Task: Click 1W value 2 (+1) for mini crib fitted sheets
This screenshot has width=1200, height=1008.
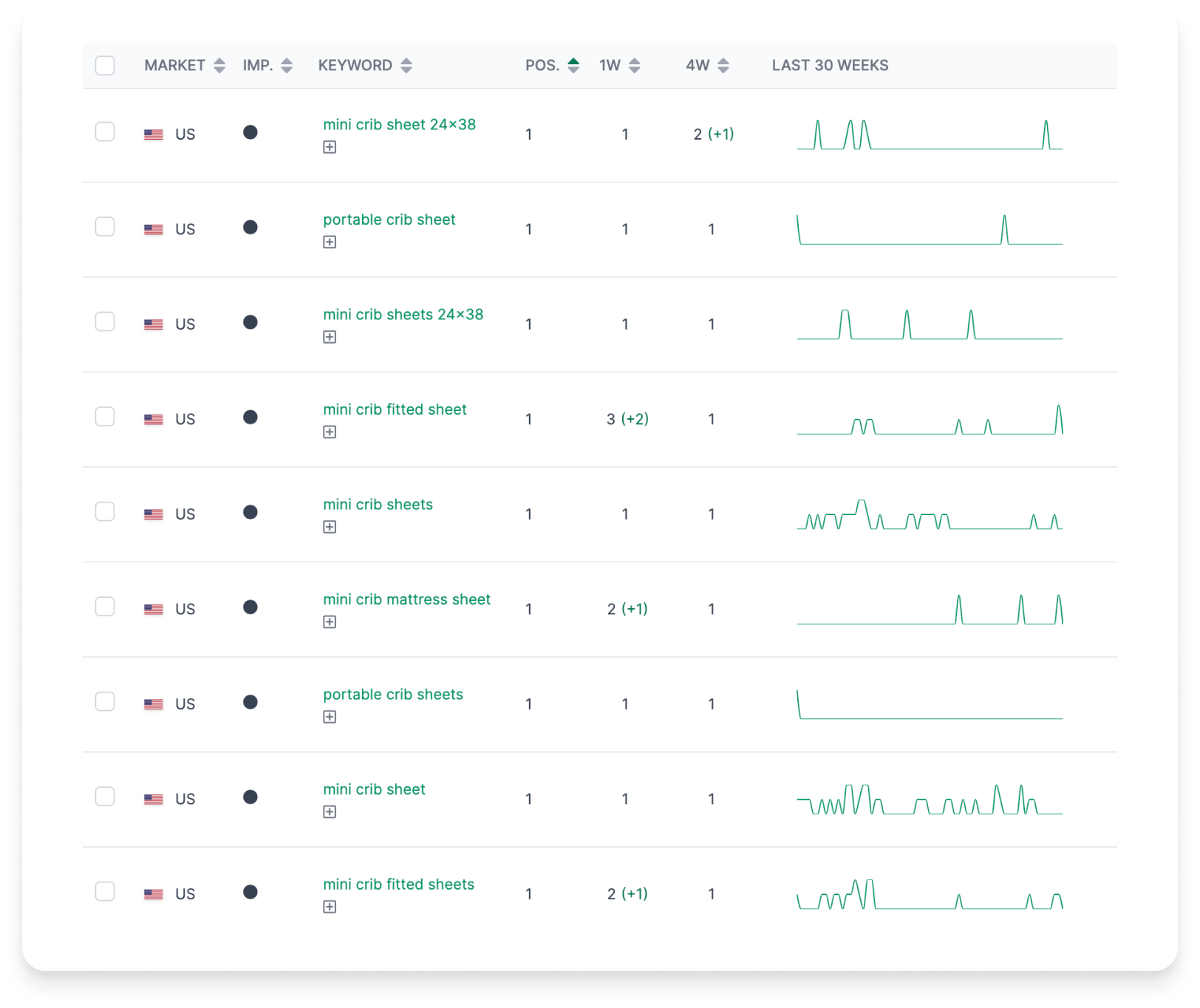Action: [x=627, y=894]
